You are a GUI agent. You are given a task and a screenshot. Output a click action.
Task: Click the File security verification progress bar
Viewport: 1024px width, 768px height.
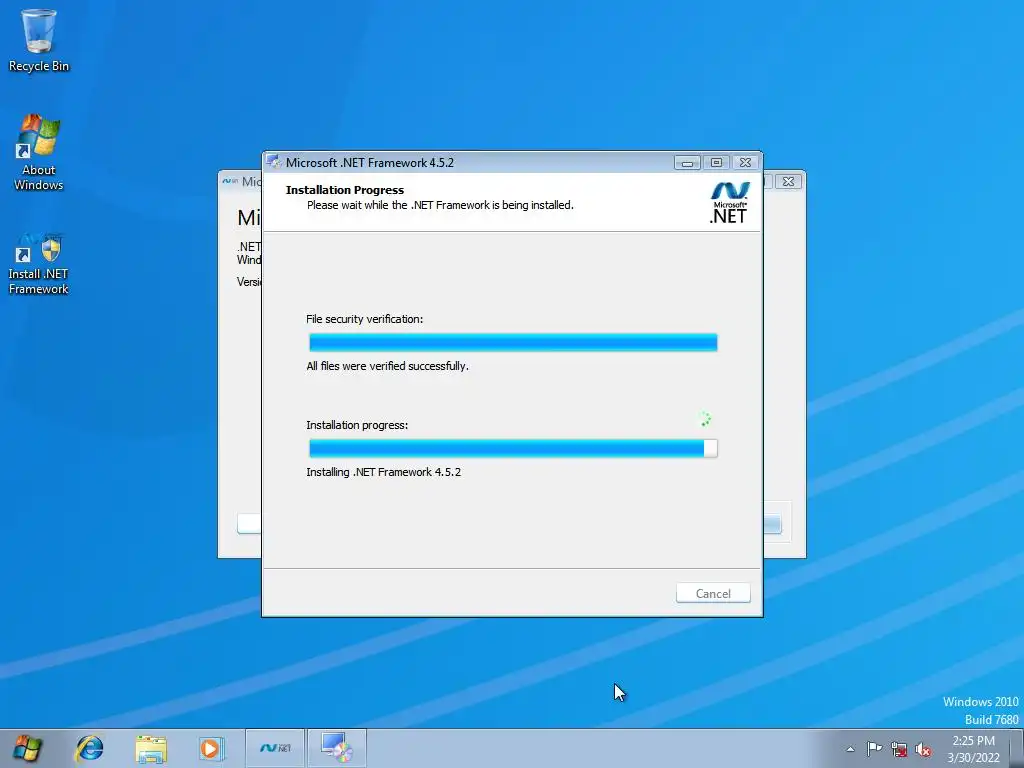(513, 342)
